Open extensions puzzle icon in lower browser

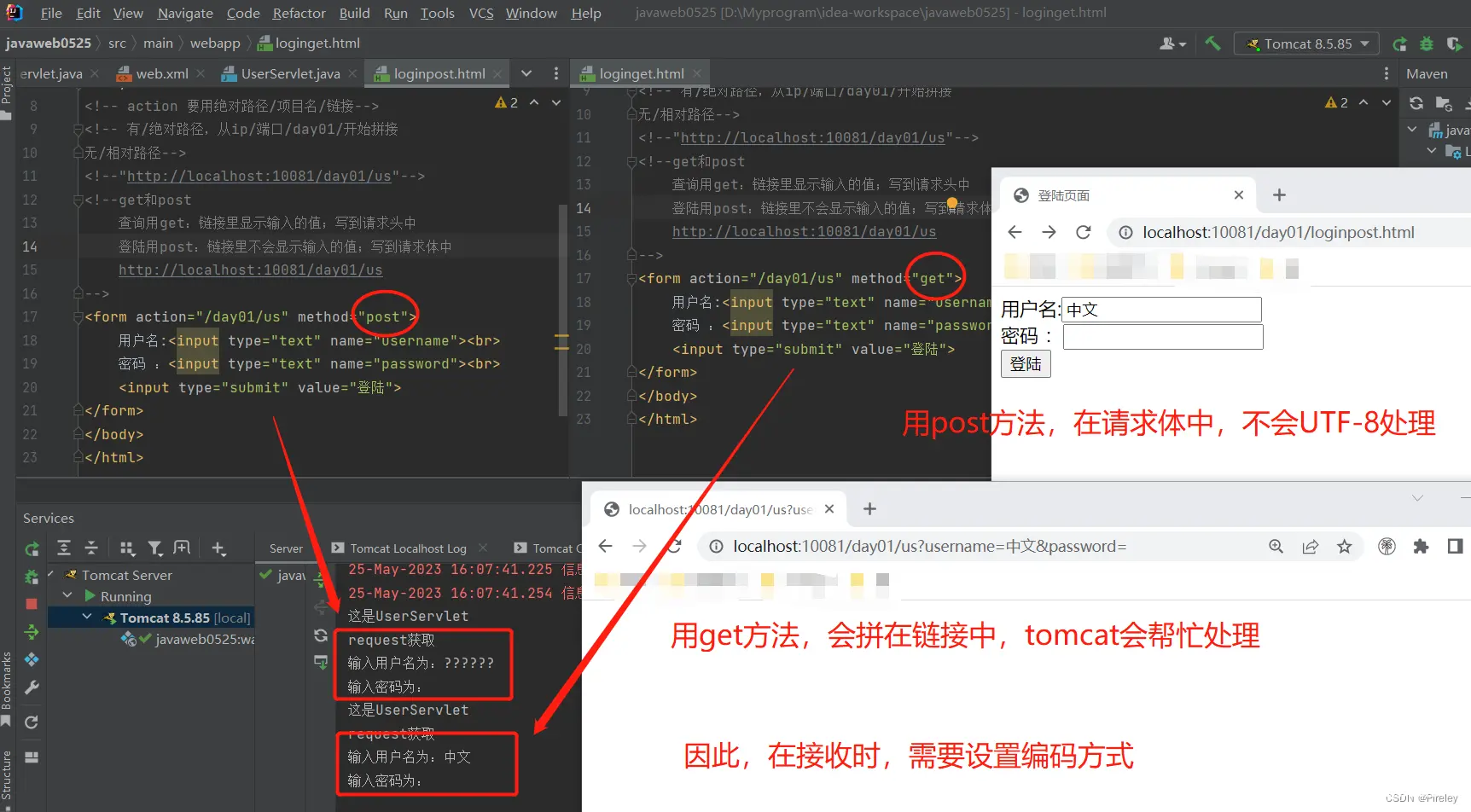tap(1421, 547)
